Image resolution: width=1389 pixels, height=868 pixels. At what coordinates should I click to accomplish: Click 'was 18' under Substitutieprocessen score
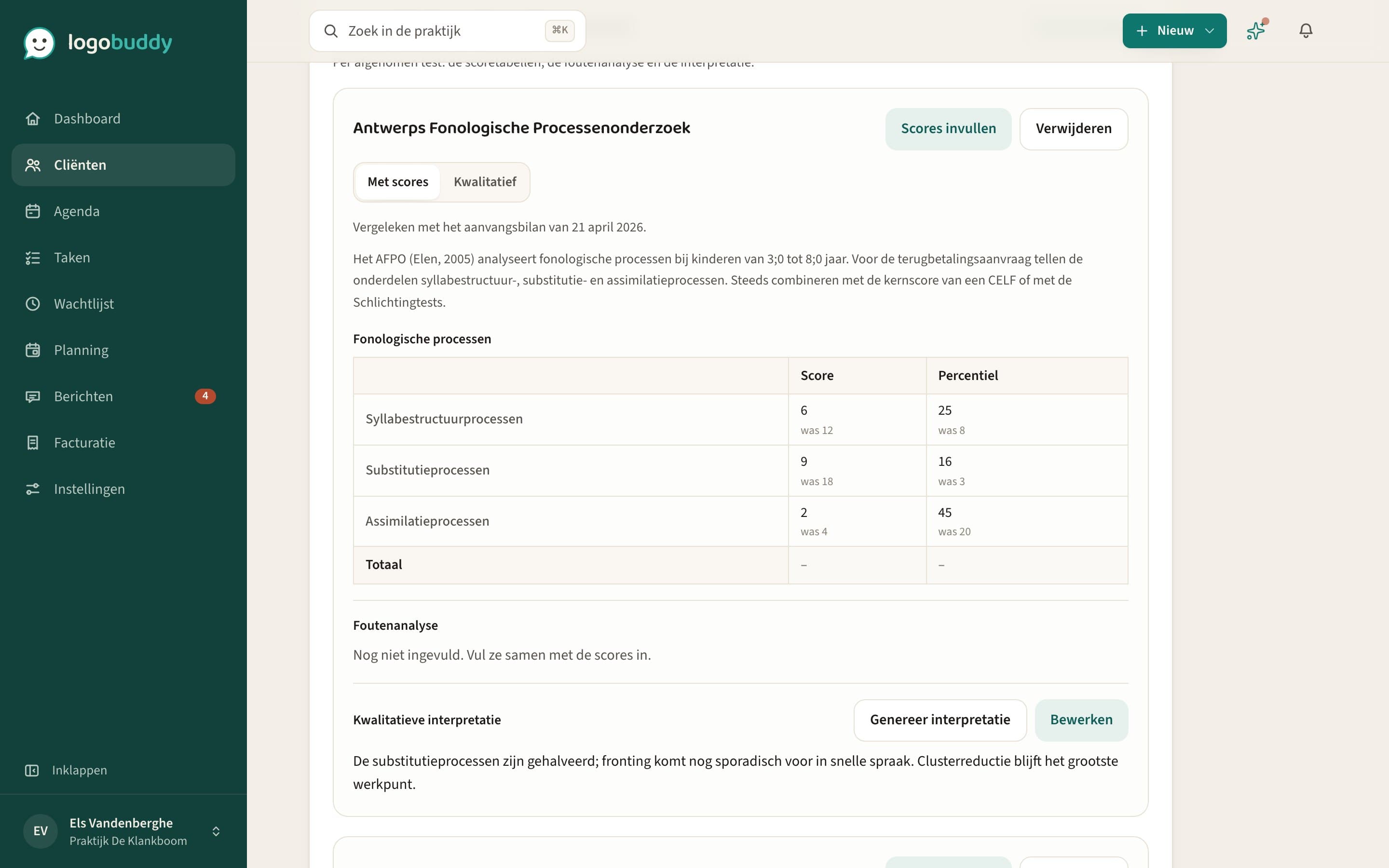click(816, 482)
